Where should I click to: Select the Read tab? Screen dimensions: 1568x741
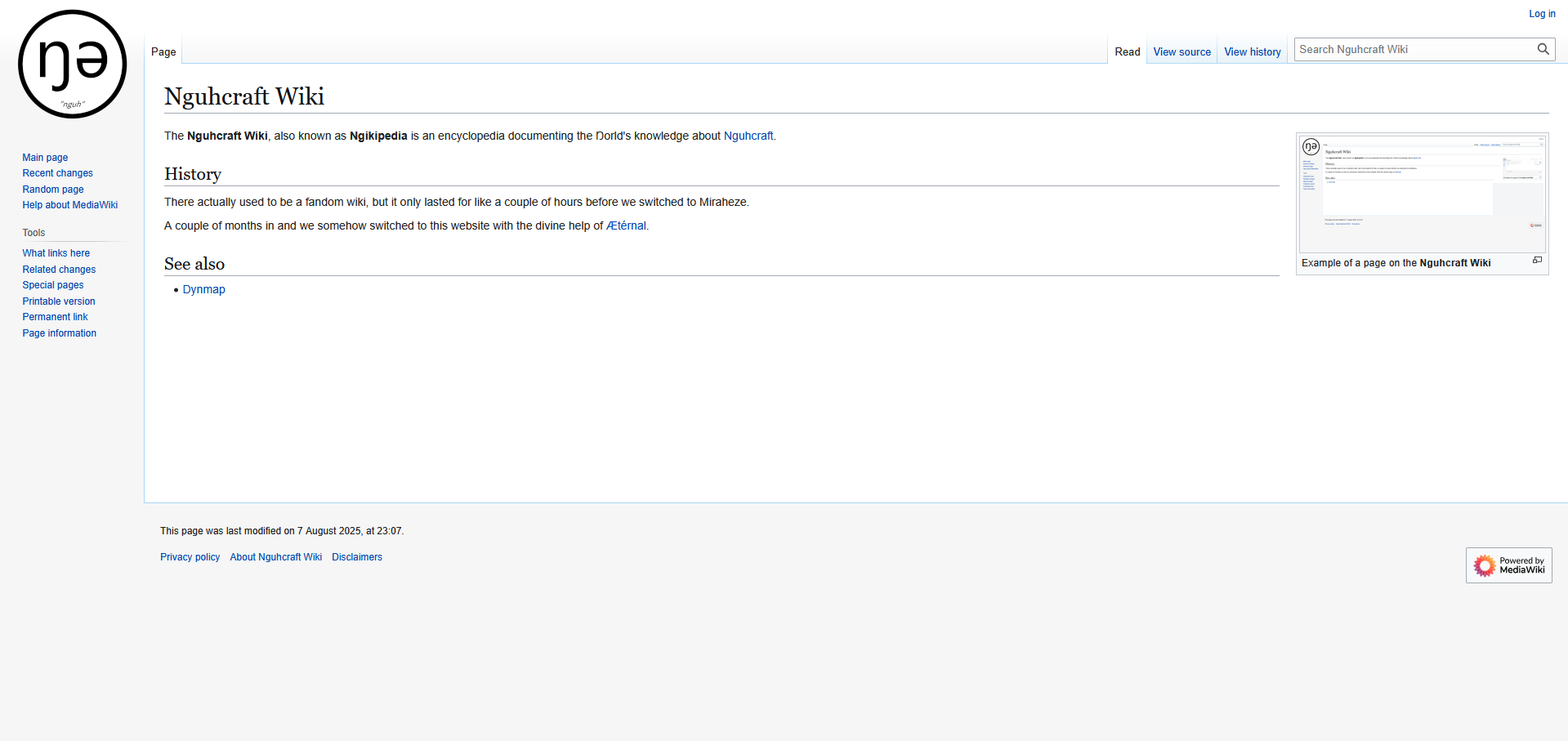(x=1127, y=51)
